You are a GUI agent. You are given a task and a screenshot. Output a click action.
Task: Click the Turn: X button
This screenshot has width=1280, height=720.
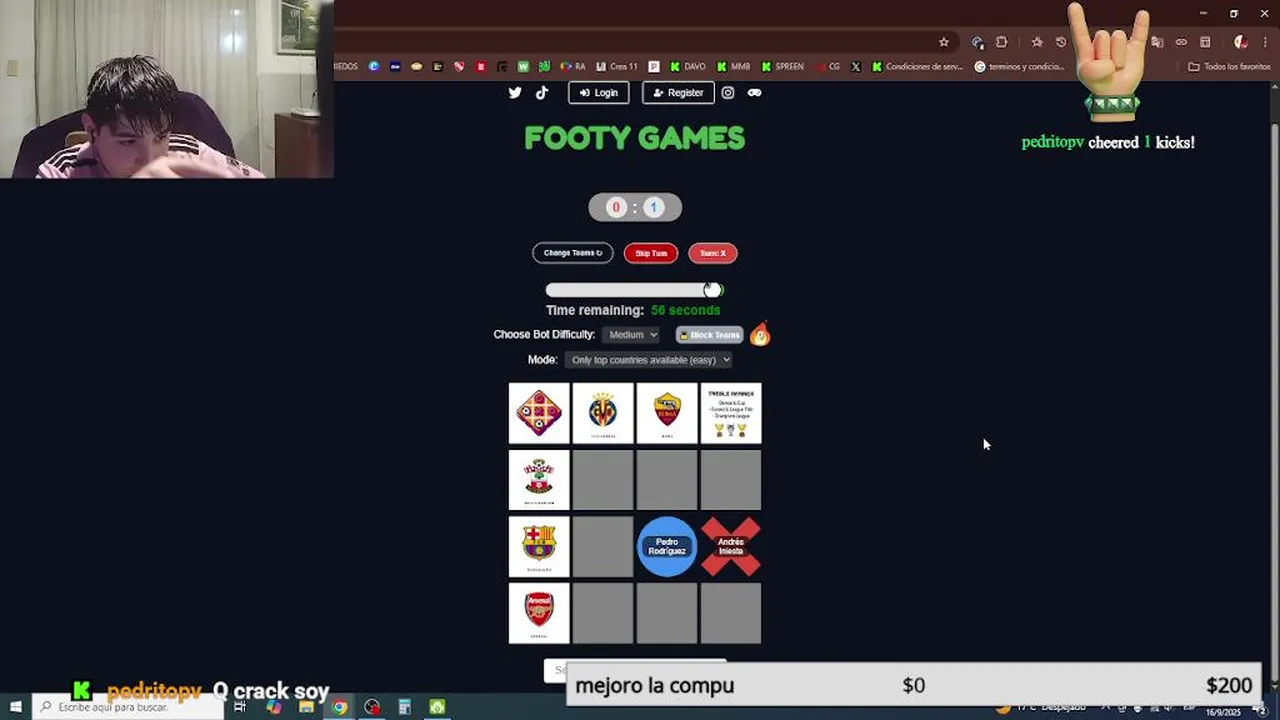click(x=713, y=253)
